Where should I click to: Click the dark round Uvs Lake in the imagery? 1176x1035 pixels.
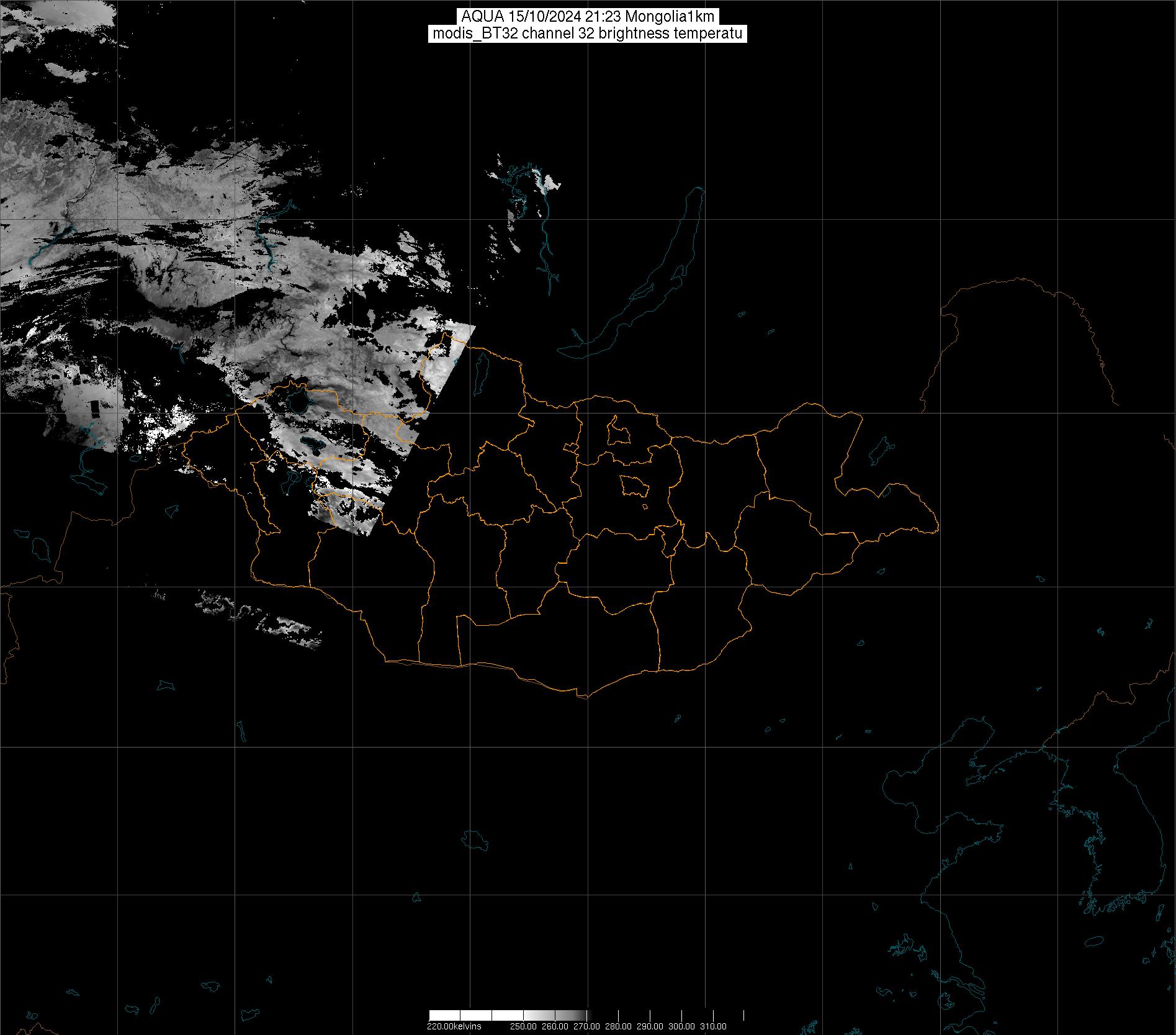[x=299, y=402]
